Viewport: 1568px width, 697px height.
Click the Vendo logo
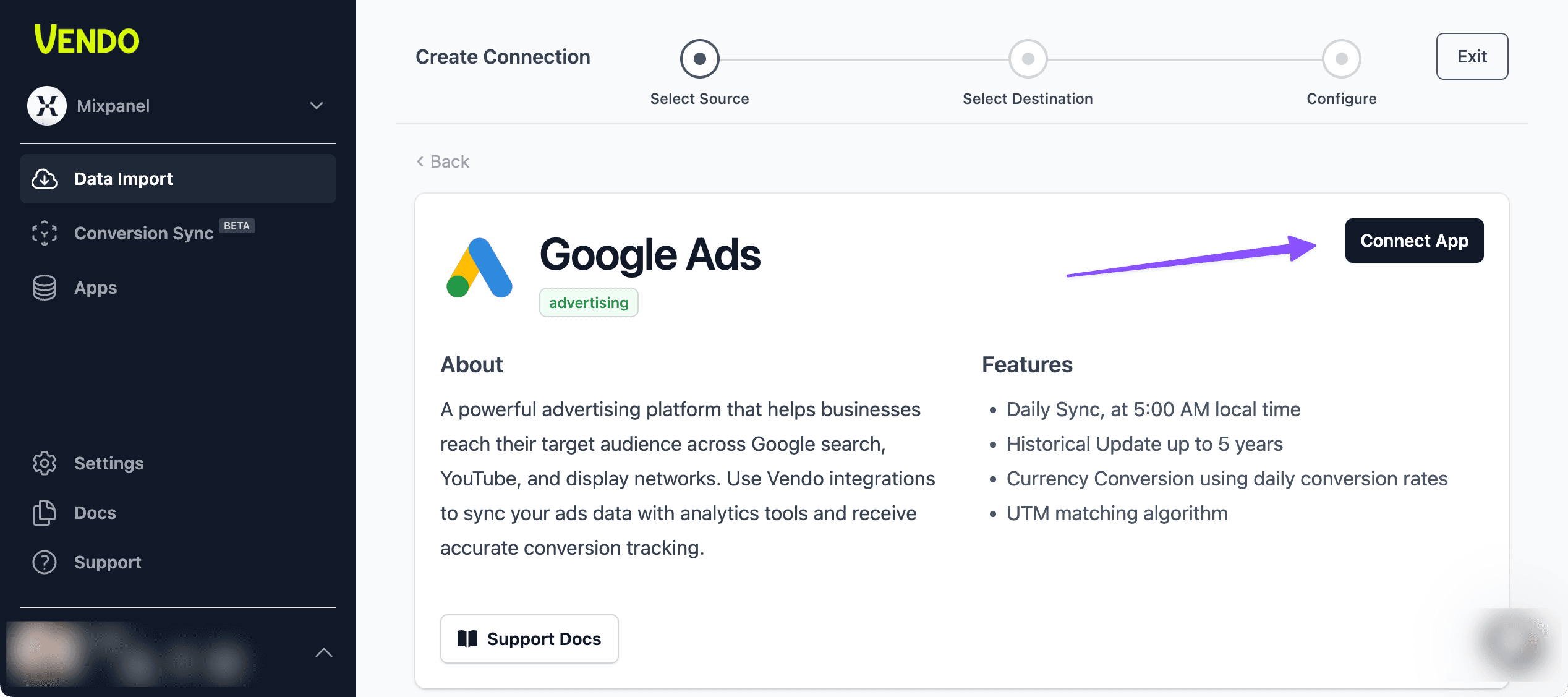point(87,40)
